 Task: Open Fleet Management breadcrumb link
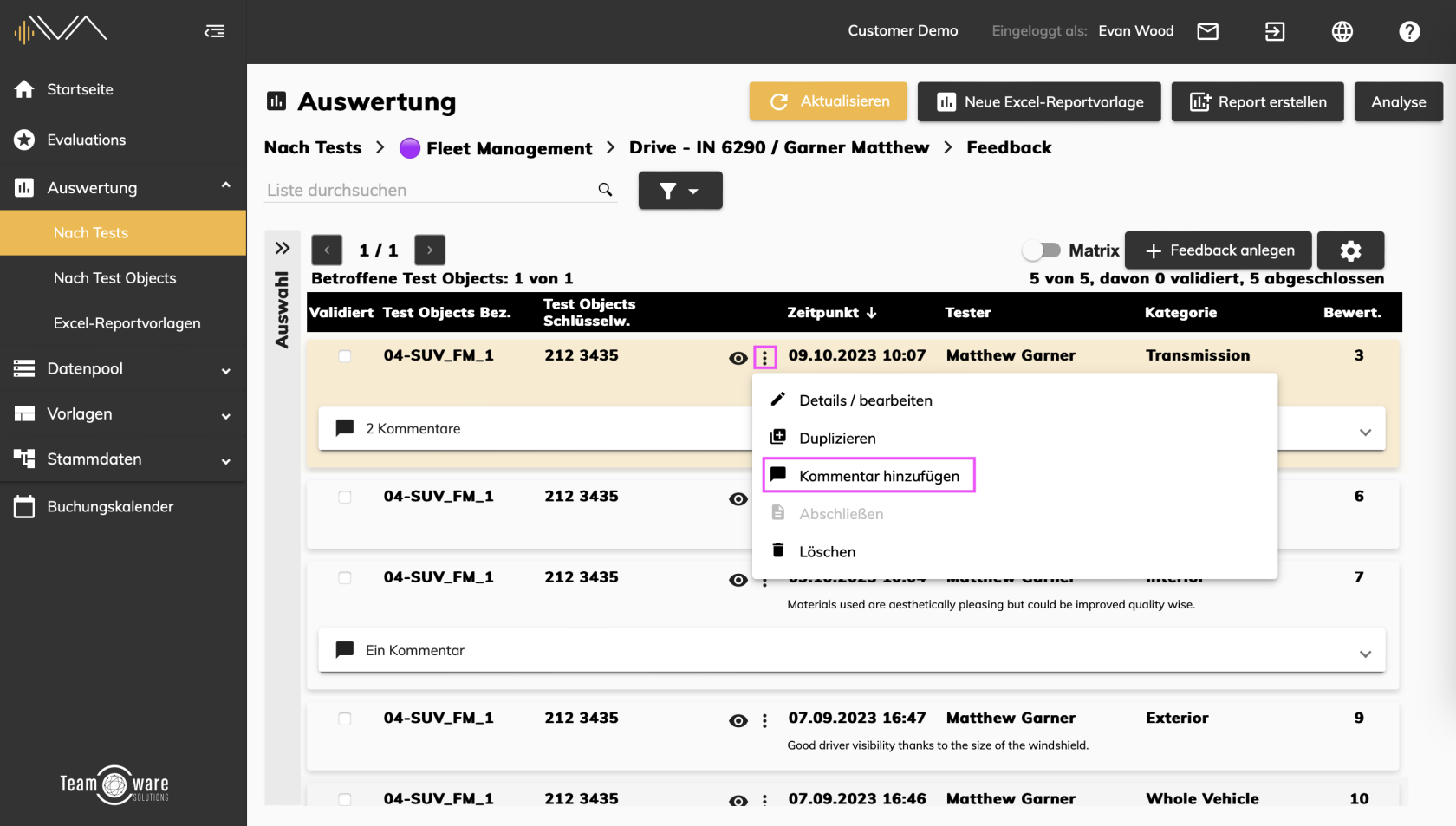[x=509, y=148]
